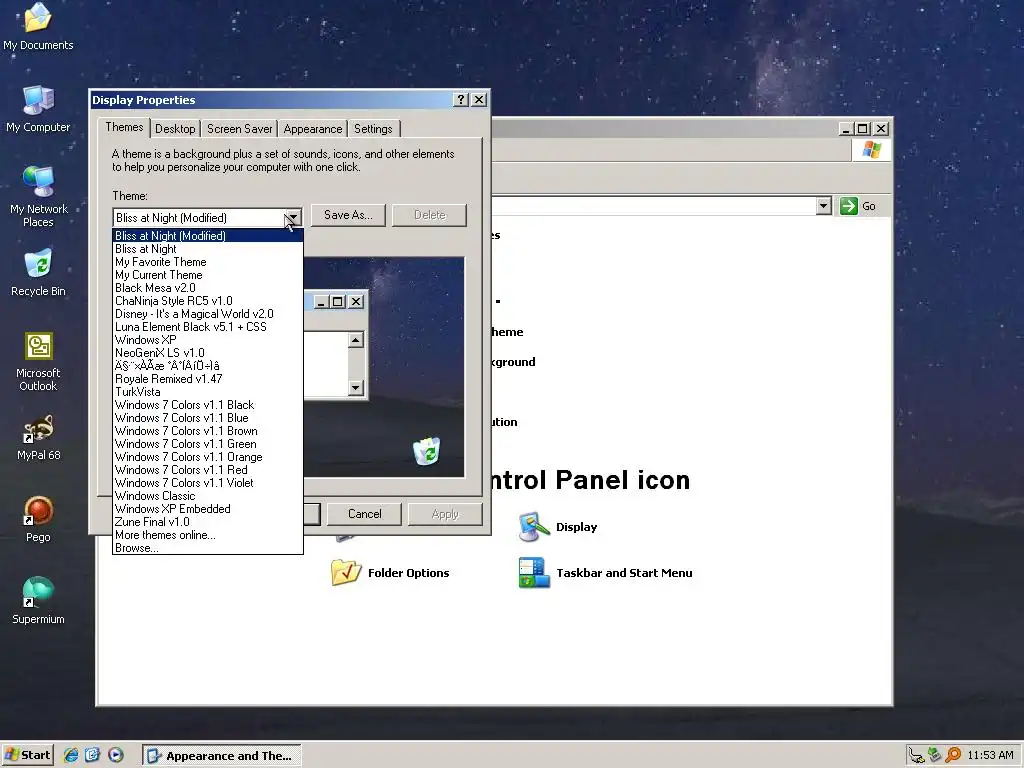
Task: Click the green Go arrow button
Action: tap(848, 206)
